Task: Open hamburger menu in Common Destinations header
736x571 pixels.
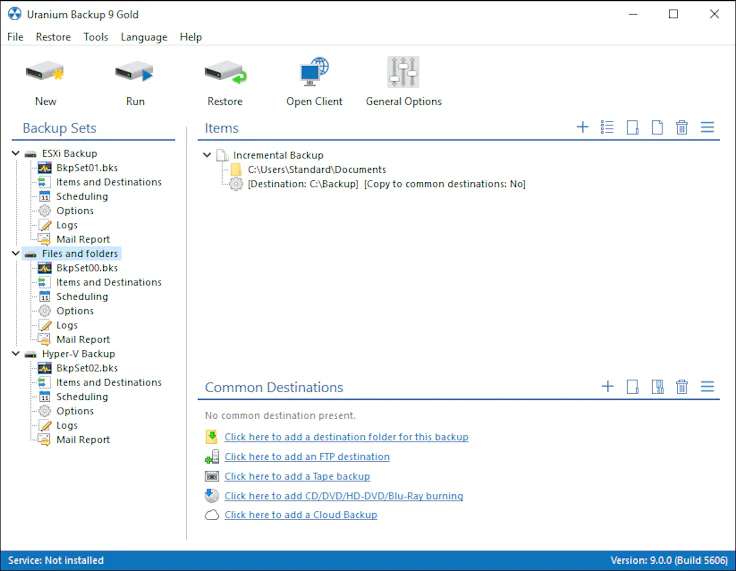Action: [707, 386]
